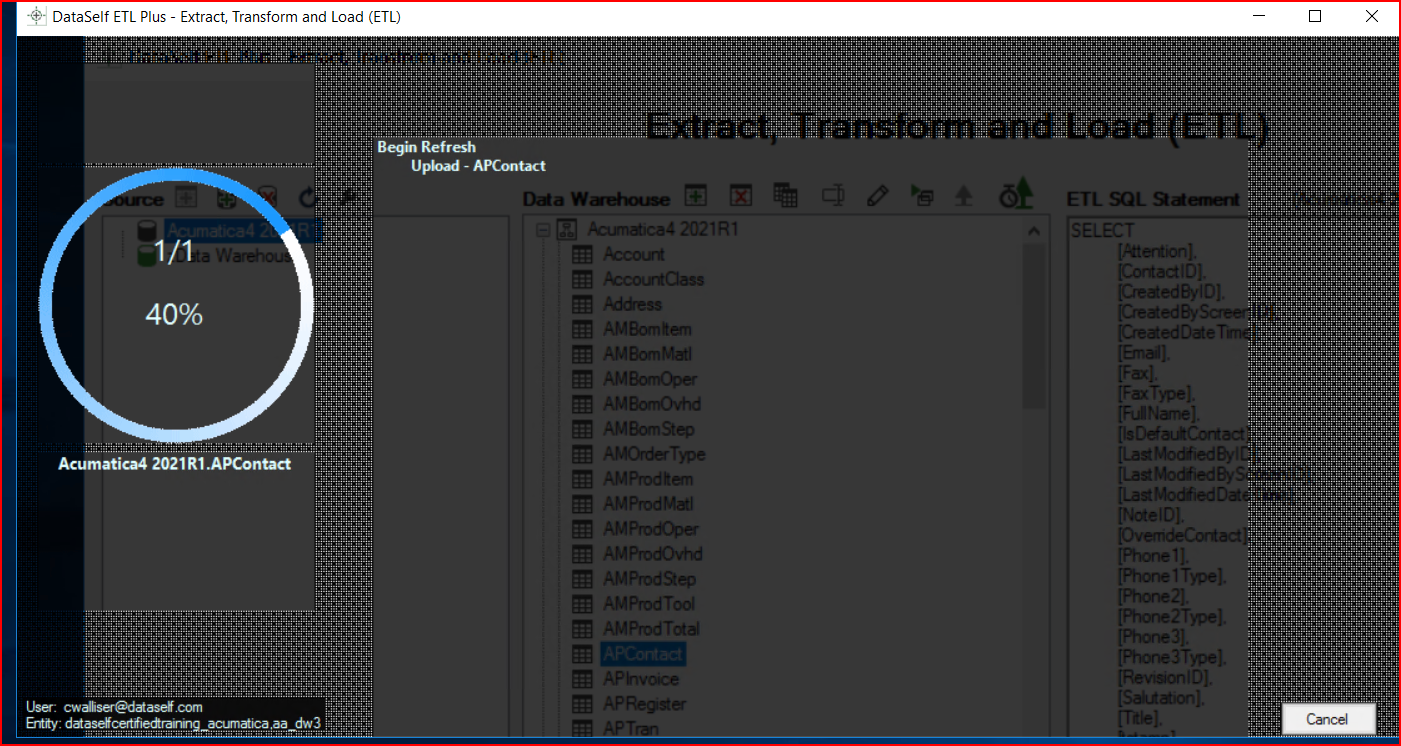The height and width of the screenshot is (746, 1401).
Task: Select the AMProdTotal table
Action: (651, 629)
